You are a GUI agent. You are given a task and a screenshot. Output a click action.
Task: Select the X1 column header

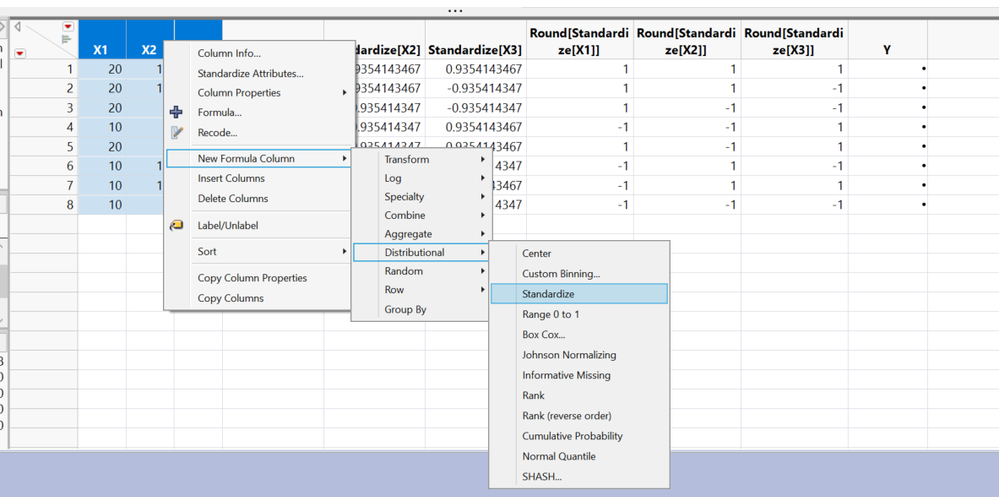pyautogui.click(x=102, y=40)
